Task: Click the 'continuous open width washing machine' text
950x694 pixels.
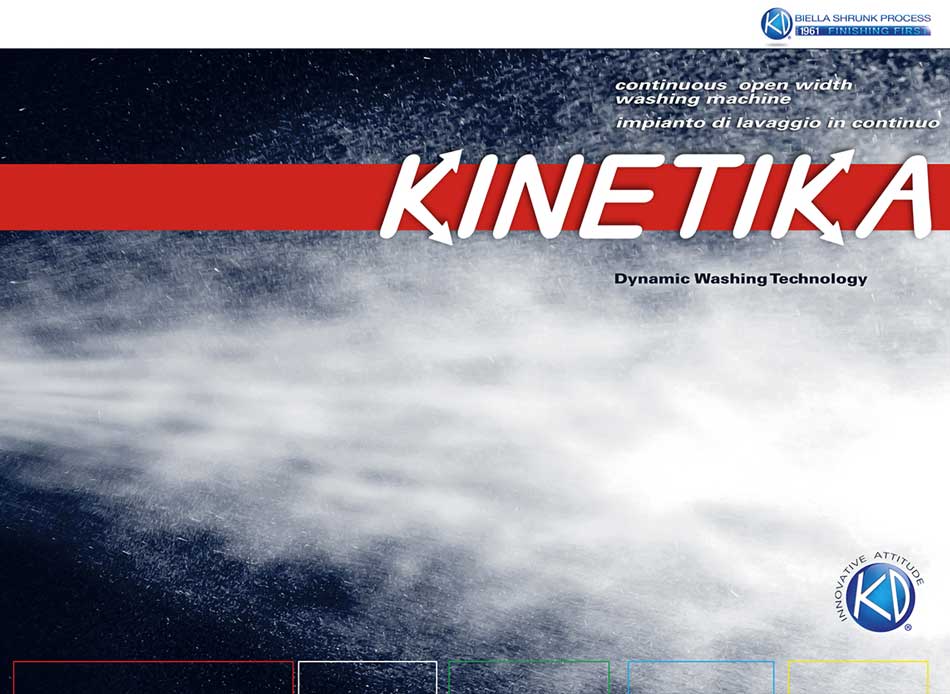Action: (x=734, y=92)
